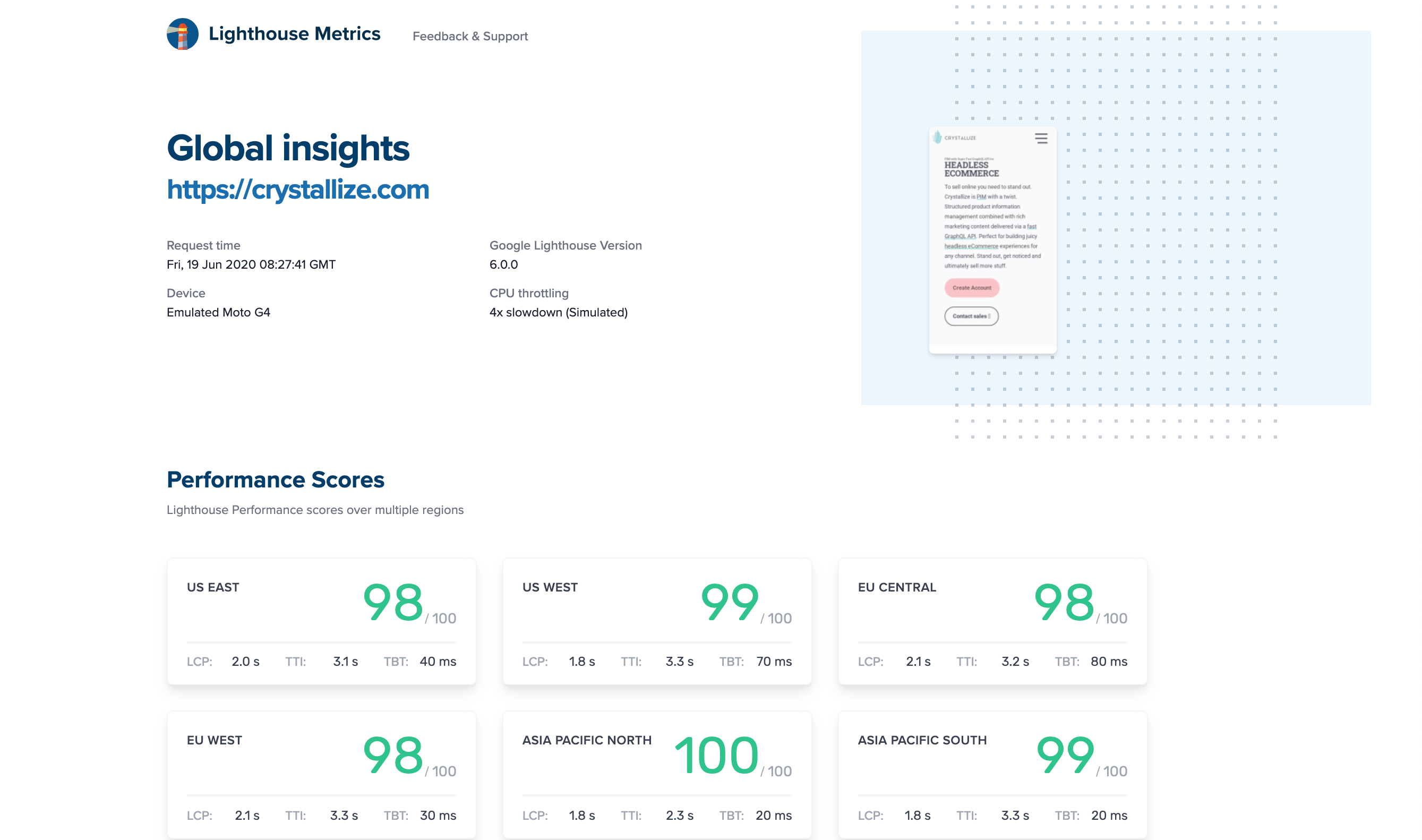Open the https://crystallize.com link

point(298,190)
